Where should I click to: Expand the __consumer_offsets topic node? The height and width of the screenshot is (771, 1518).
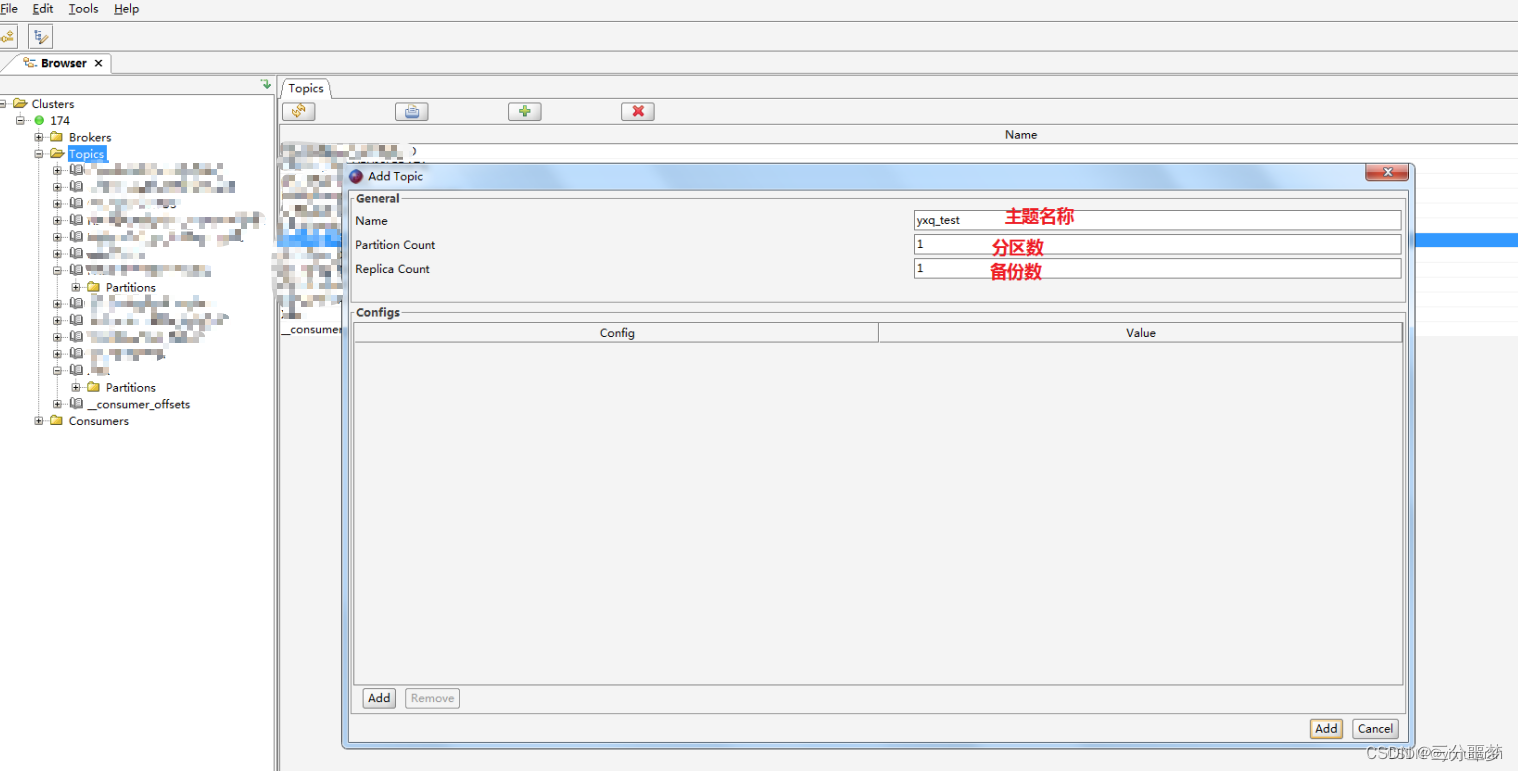[58, 404]
